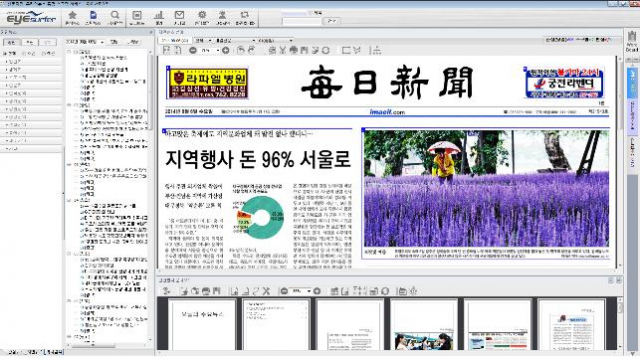This screenshot has height=360, width=640.
Task: Select the second tab in the left category panel
Action: click(x=30, y=42)
